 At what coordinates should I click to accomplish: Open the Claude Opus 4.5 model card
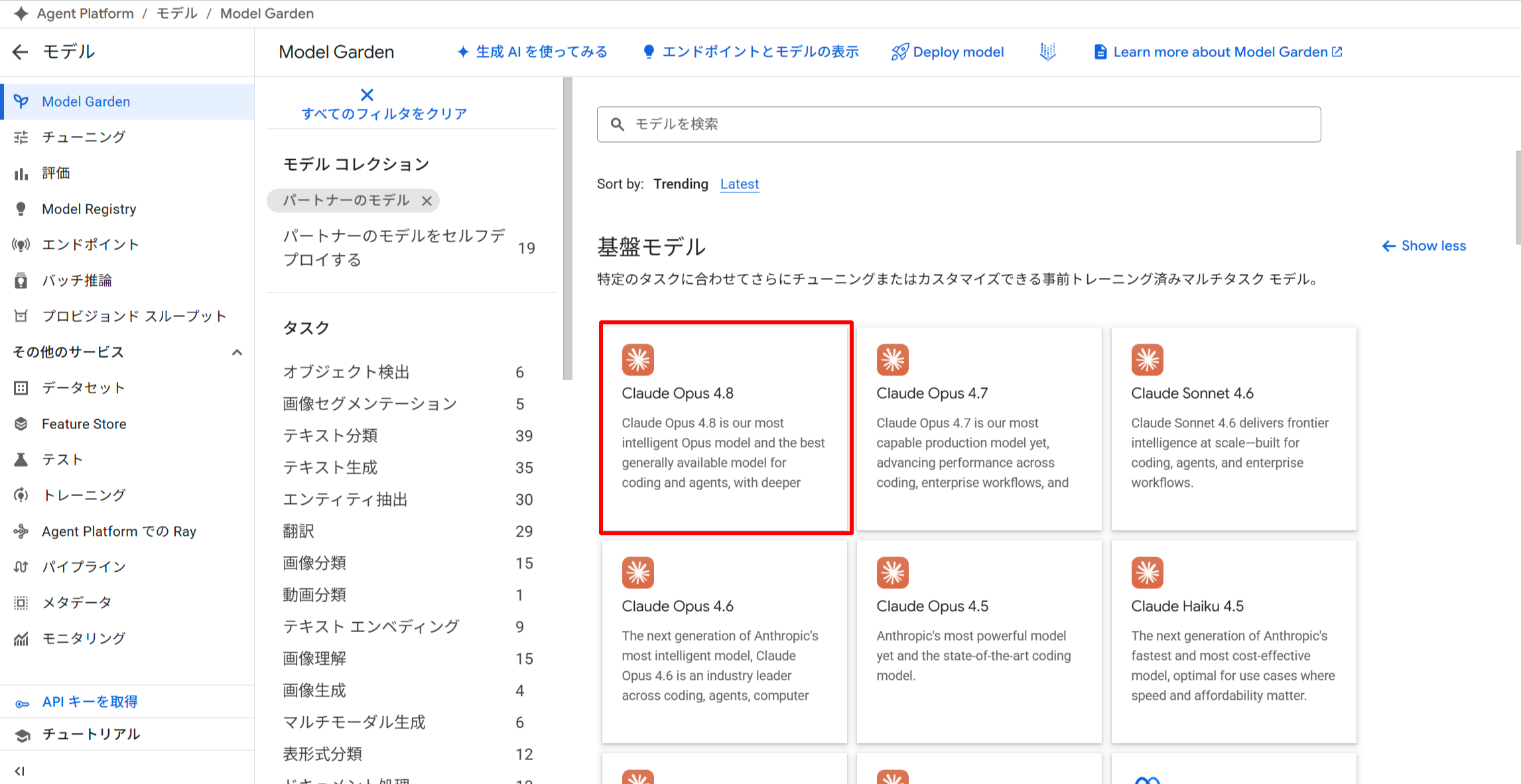tap(979, 641)
